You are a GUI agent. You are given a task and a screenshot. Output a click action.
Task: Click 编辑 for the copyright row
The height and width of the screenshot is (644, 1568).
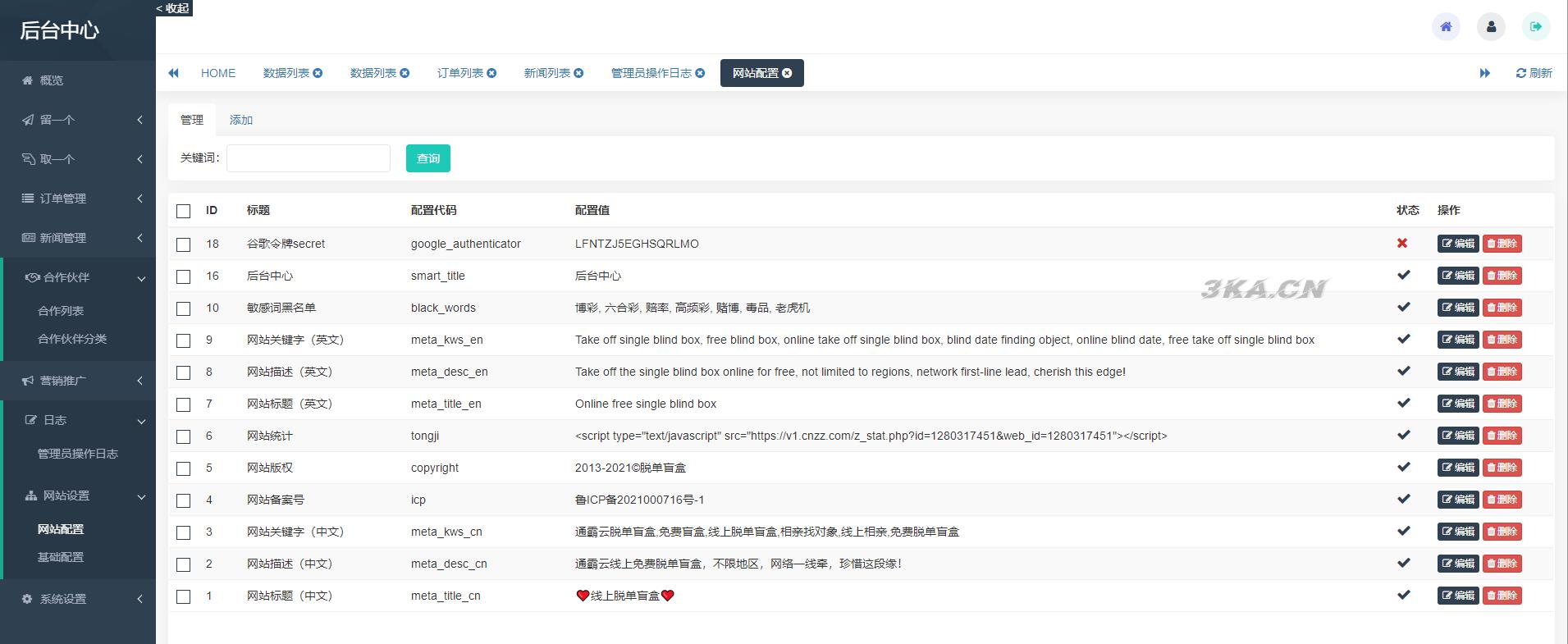point(1458,468)
